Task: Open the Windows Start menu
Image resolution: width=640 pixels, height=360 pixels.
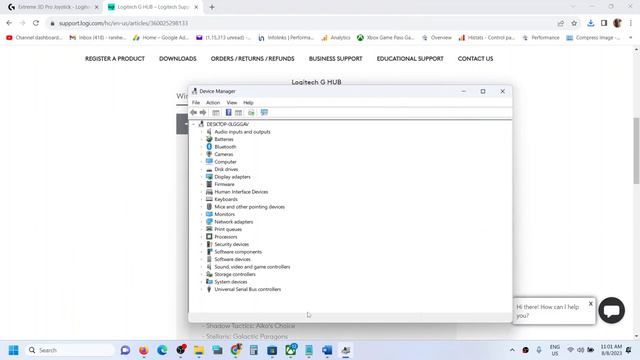Action: point(13,350)
